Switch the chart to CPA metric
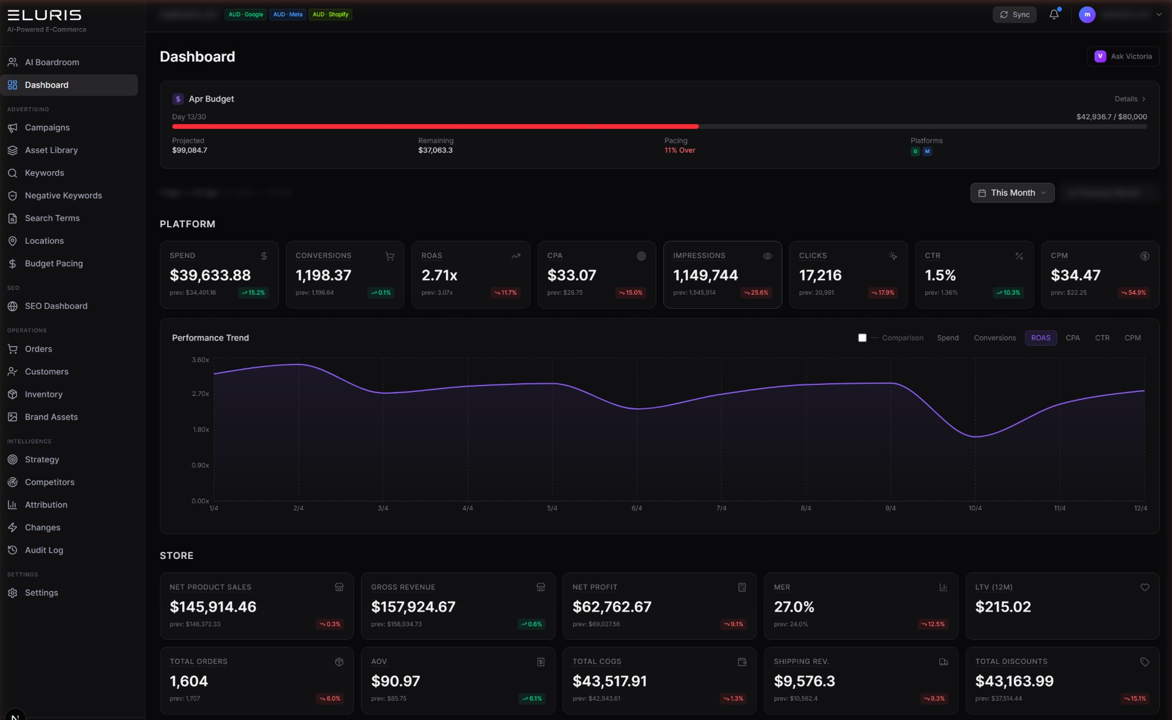1172x720 pixels. 1073,337
